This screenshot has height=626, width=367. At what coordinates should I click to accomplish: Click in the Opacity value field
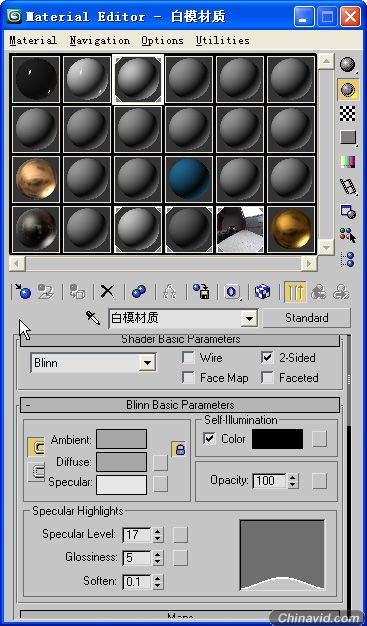pyautogui.click(x=270, y=481)
